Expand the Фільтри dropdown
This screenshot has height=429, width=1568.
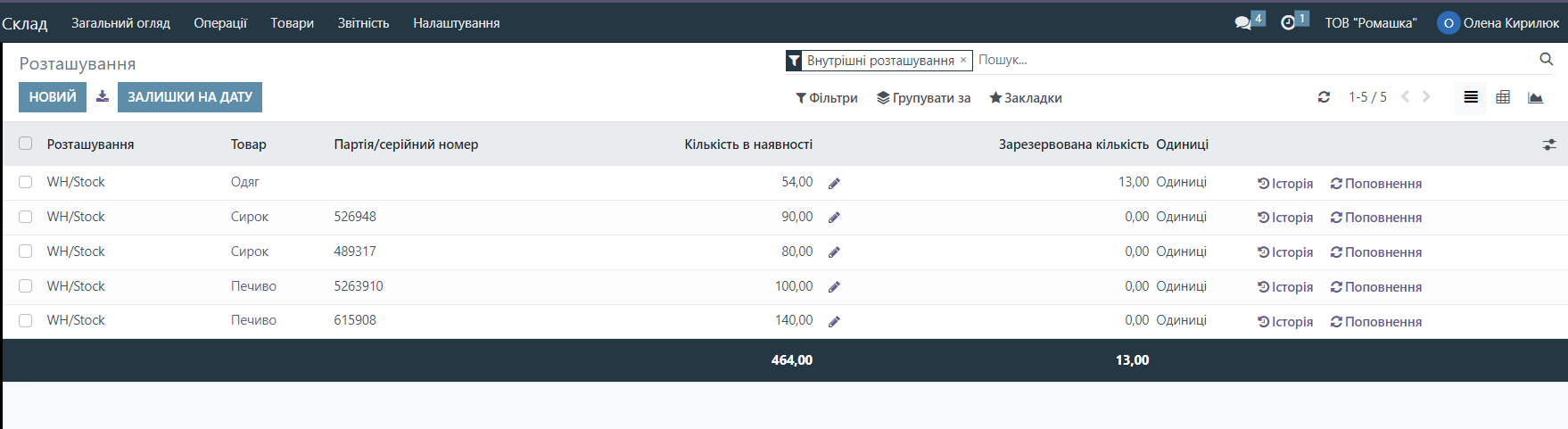827,98
